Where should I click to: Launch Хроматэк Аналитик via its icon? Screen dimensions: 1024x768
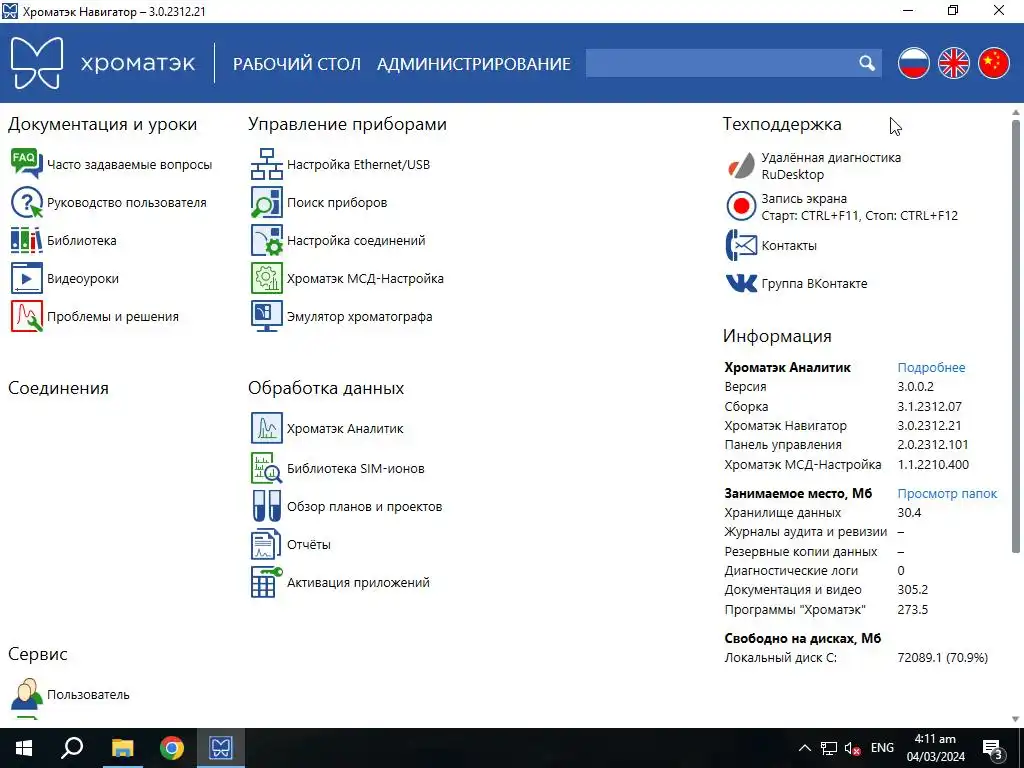pyautogui.click(x=266, y=428)
